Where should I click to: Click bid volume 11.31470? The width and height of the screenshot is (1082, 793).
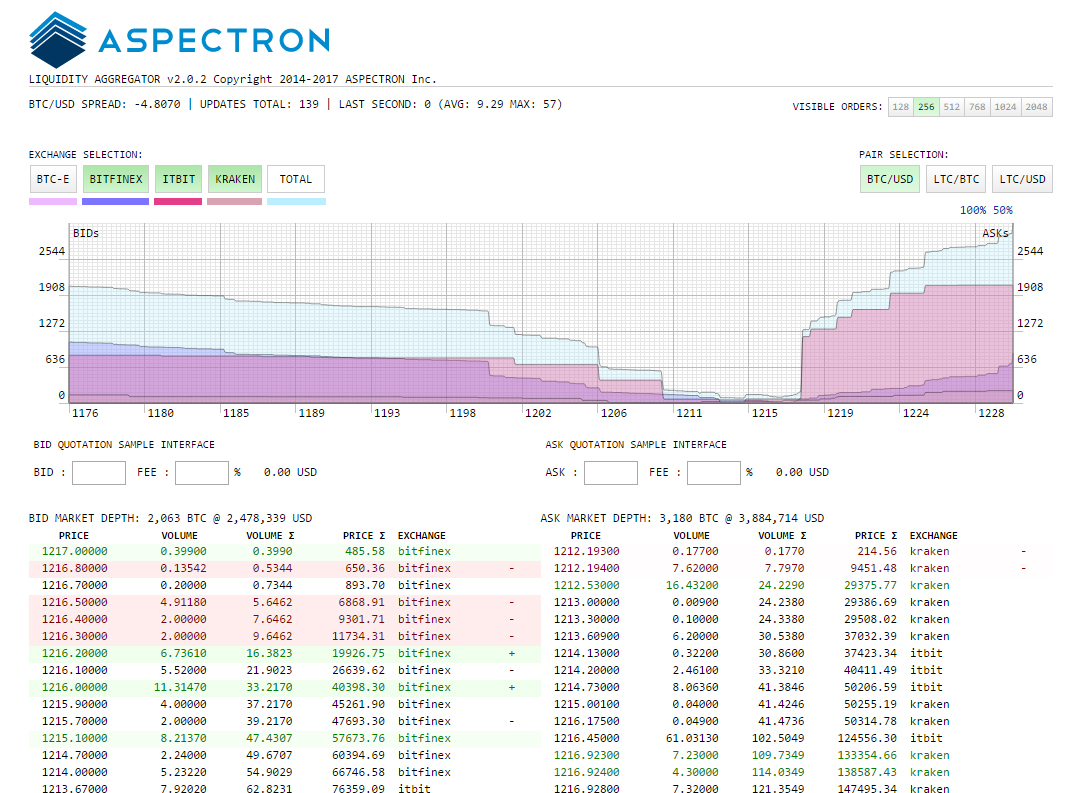[180, 687]
